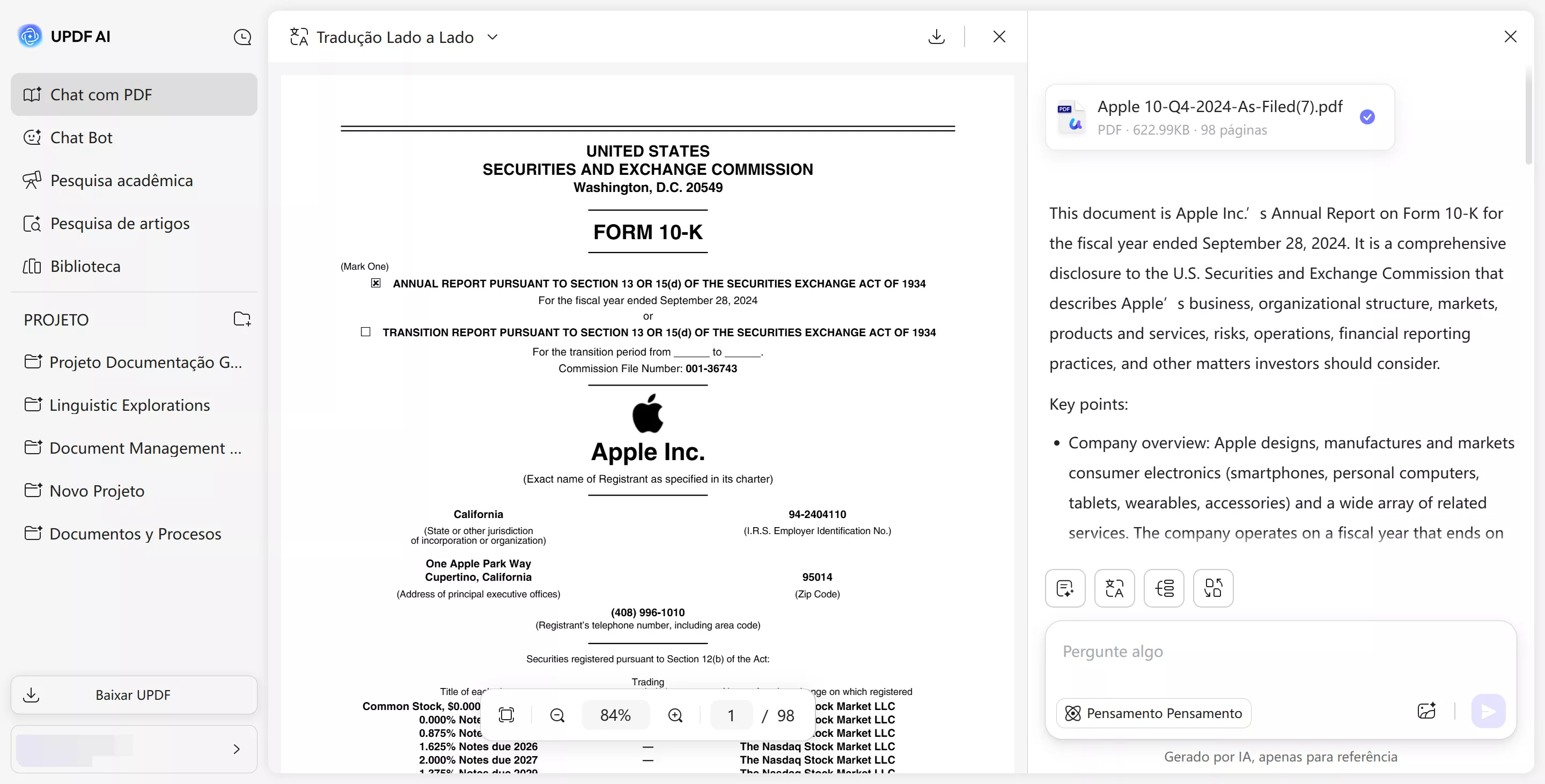Image resolution: width=1545 pixels, height=784 pixels.
Task: Download the document from the viewer toolbar
Action: 936,36
